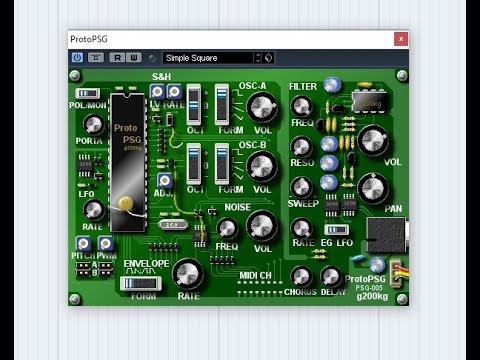The image size is (480, 360).
Task: Click the preset up/down stepper arrows
Action: (x=258, y=58)
